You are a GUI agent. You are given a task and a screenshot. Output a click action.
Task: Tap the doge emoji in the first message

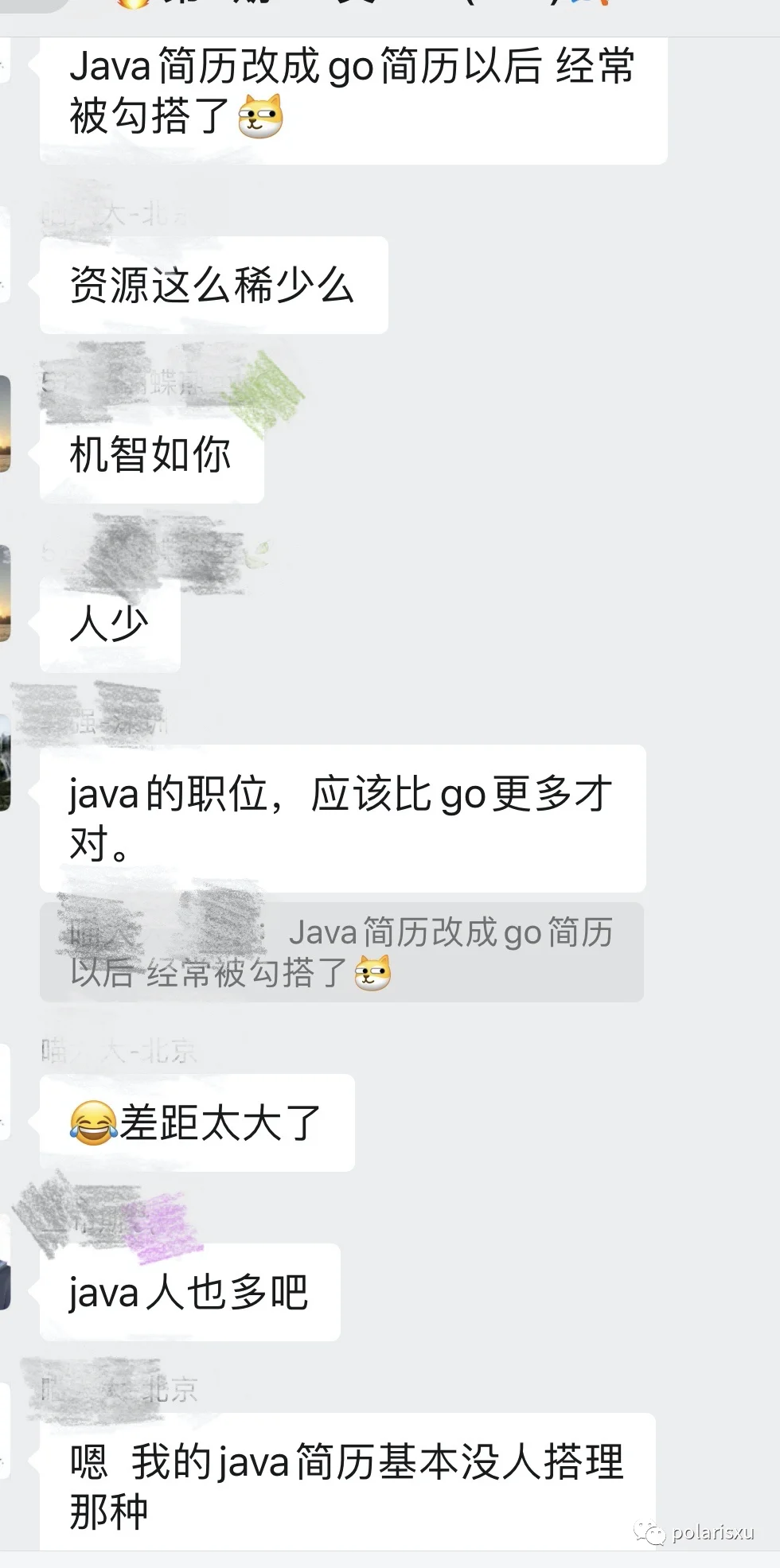pos(261,116)
